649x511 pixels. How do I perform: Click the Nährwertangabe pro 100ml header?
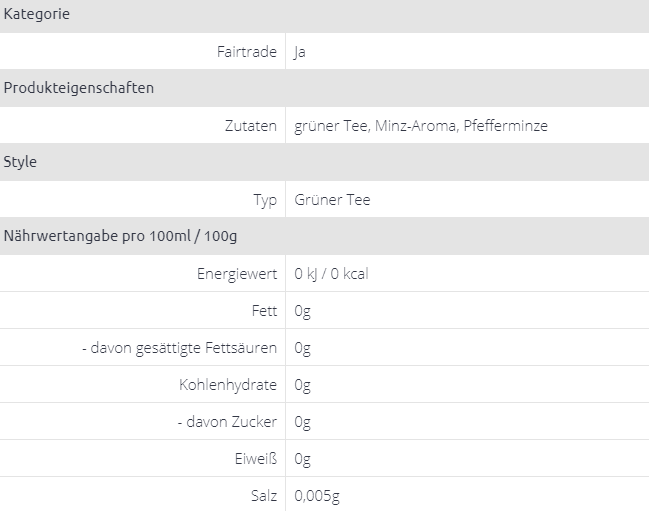point(120,236)
